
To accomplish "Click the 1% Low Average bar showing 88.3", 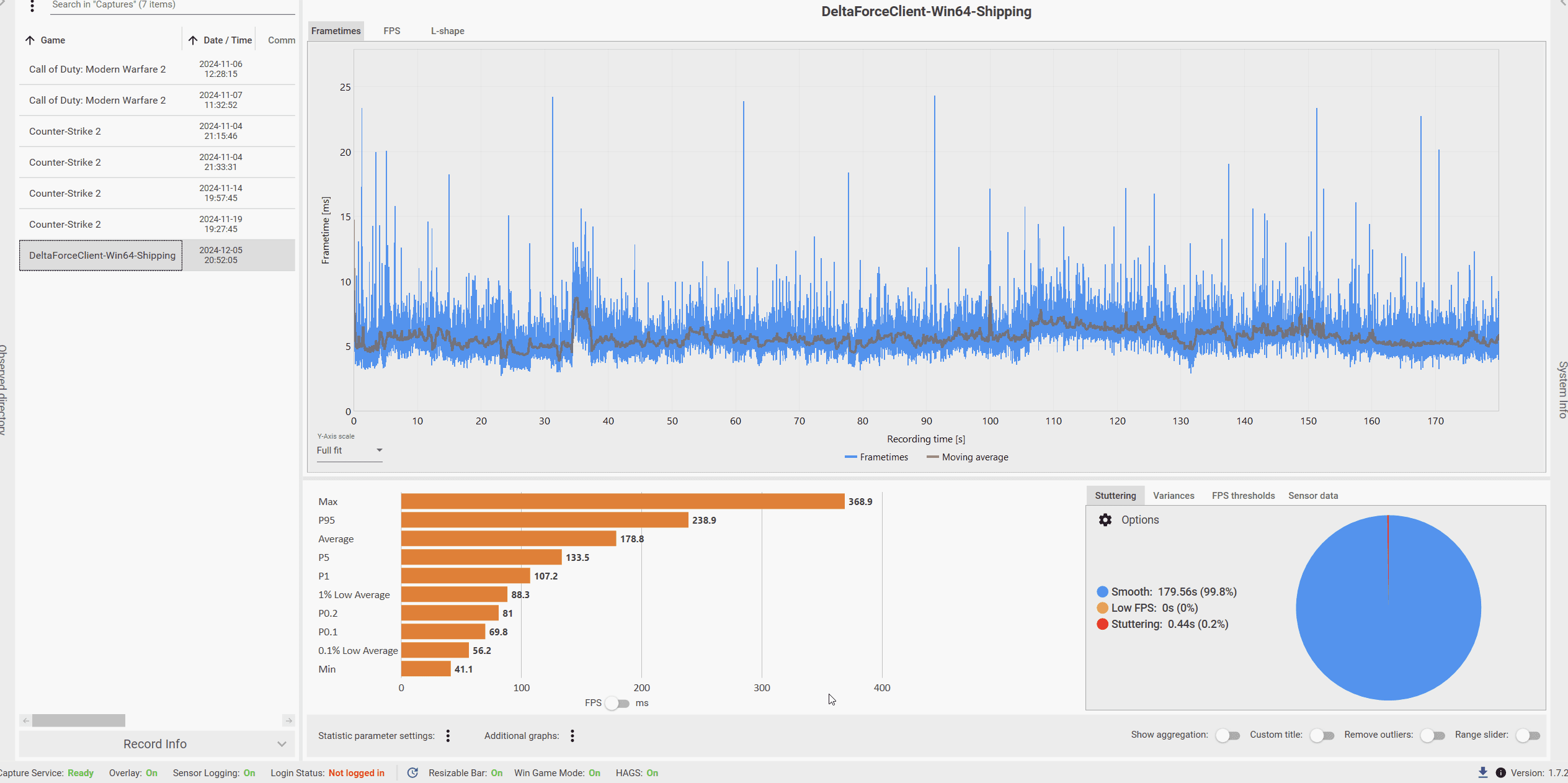I will 454,594.
